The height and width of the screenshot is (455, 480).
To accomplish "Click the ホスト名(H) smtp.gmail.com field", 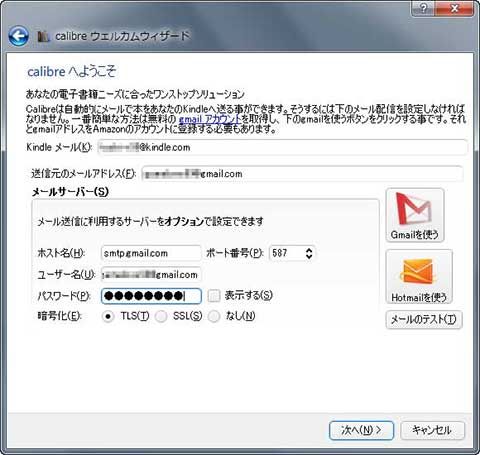I will [x=151, y=253].
